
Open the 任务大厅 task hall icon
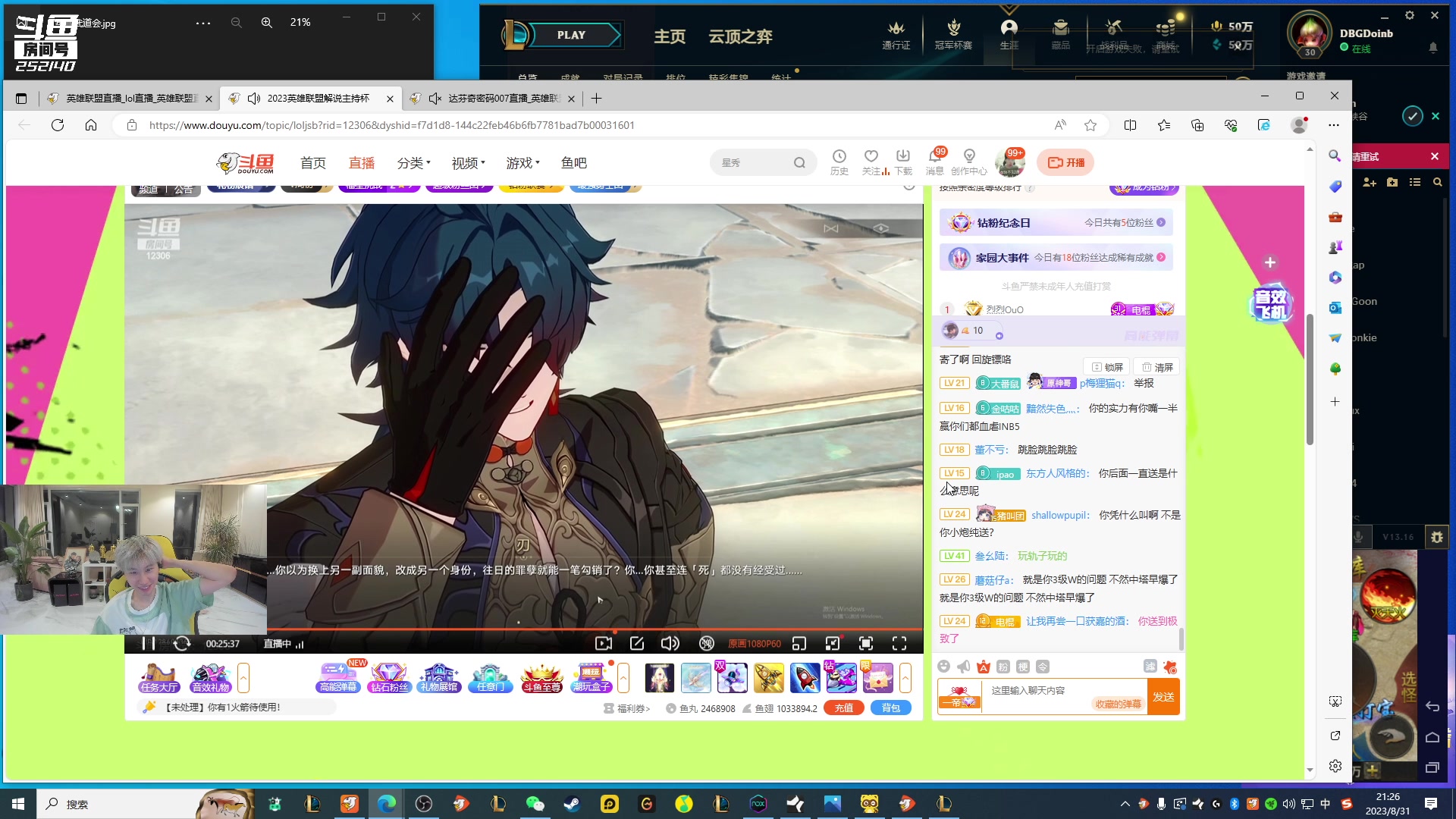(x=159, y=678)
